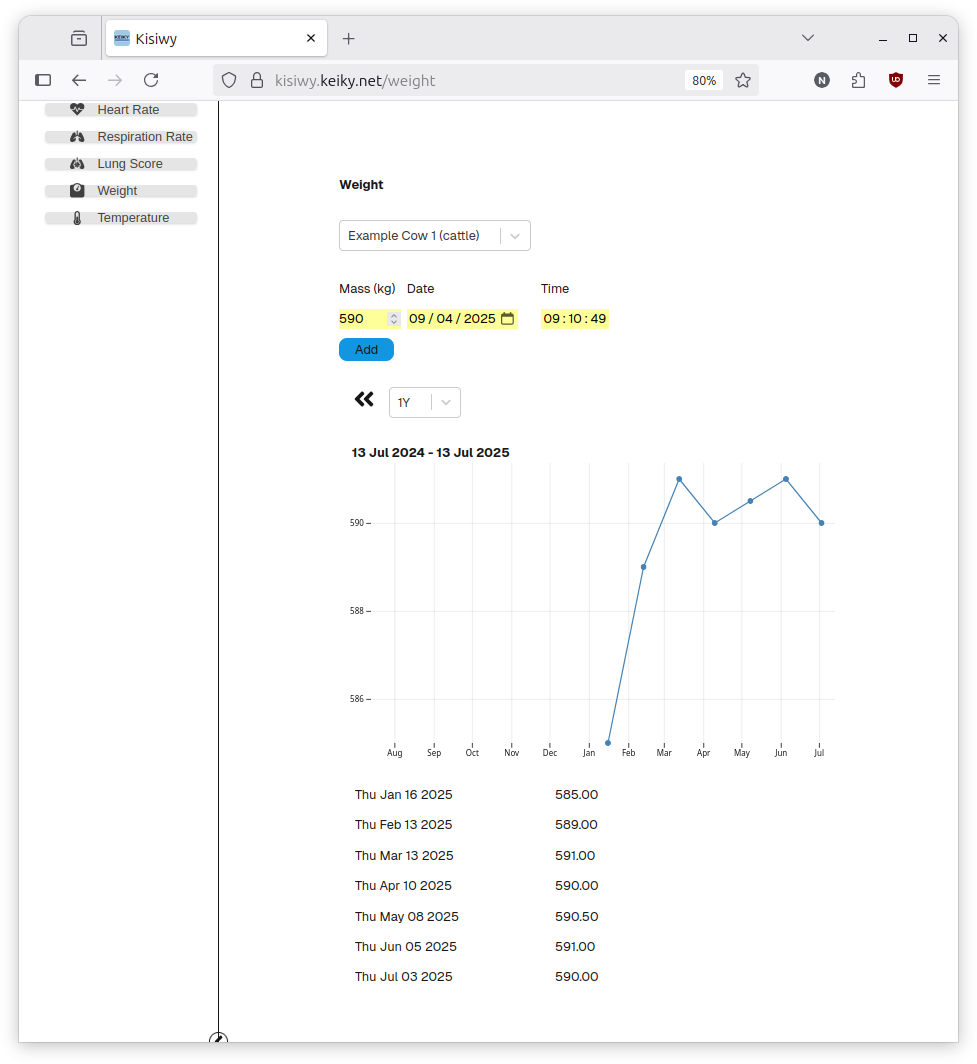
Task: Open the browser extensions puzzle icon
Action: point(858,80)
